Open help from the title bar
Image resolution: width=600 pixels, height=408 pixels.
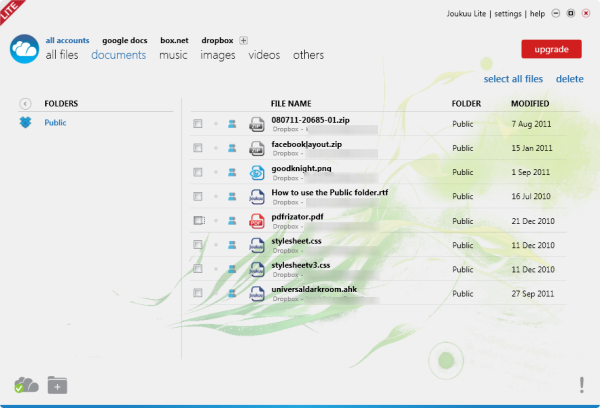[x=537, y=14]
